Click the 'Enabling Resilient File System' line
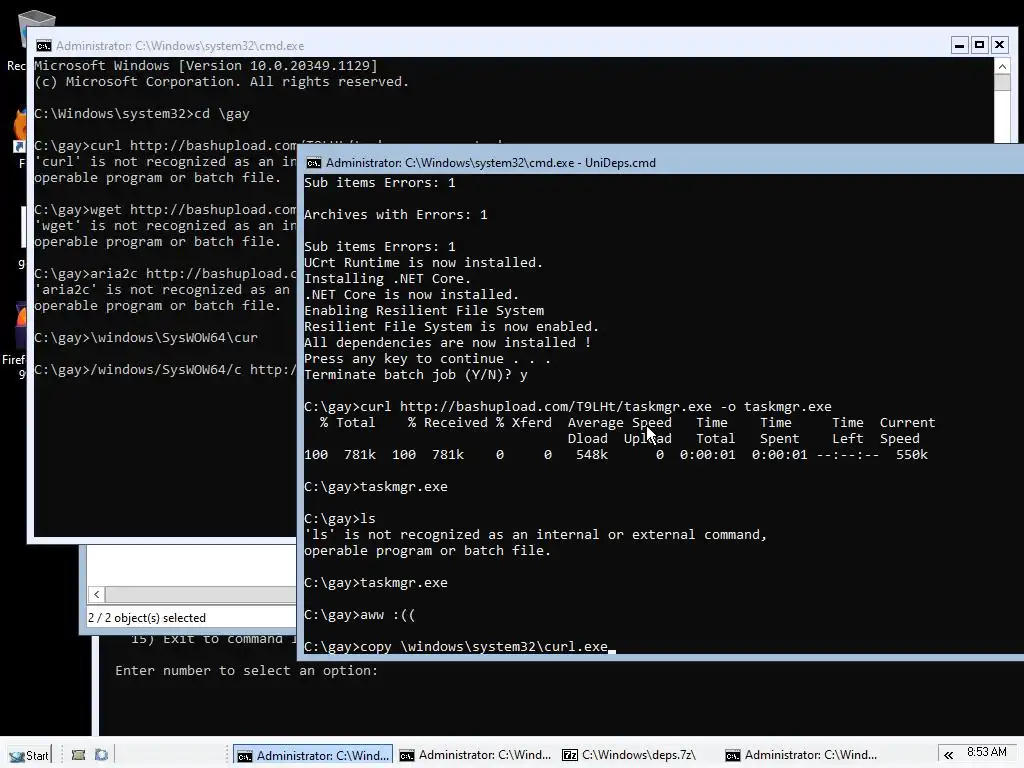Screen dimensions: 1024x768 [x=424, y=310]
